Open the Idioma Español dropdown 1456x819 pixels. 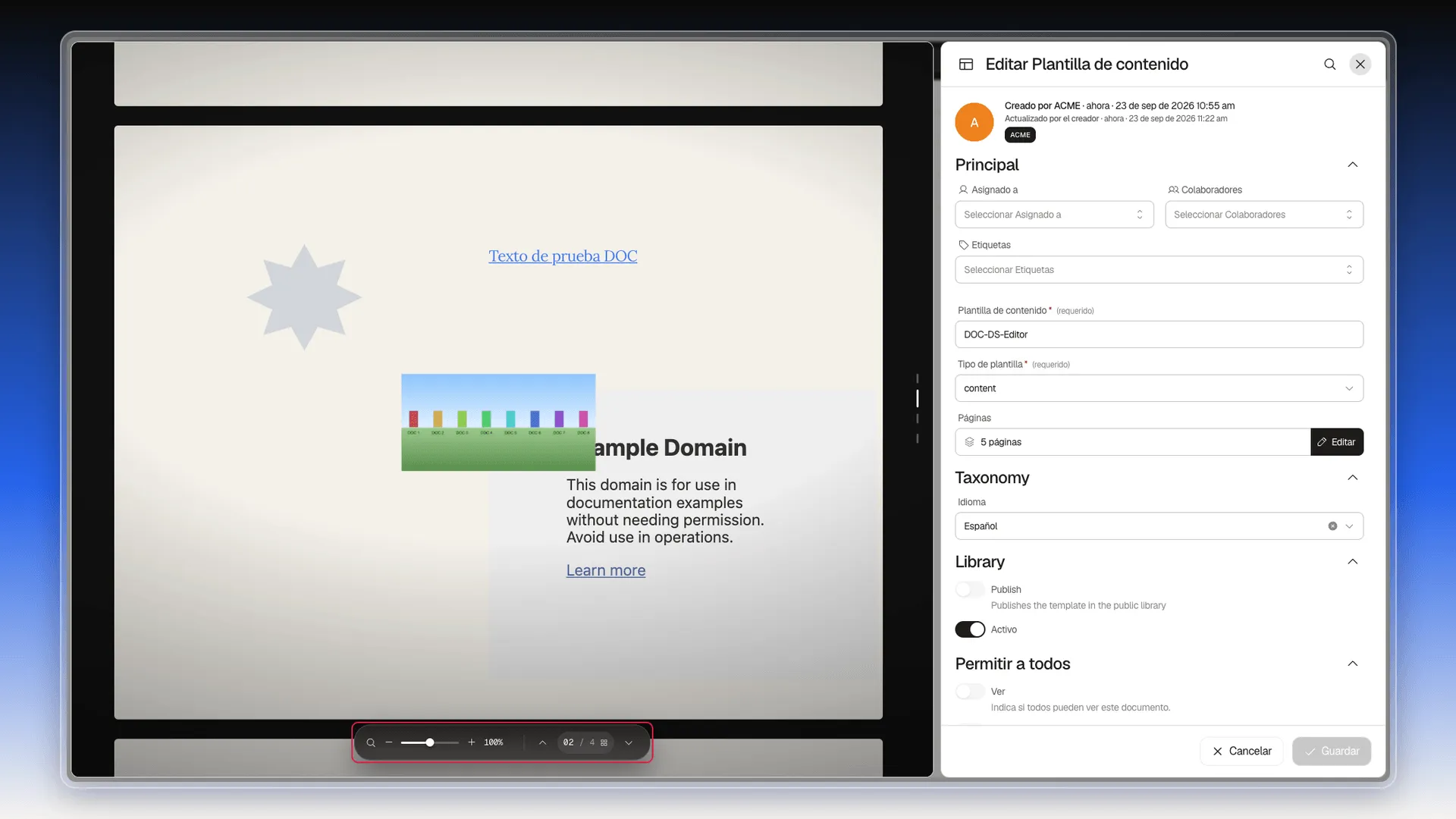click(1159, 526)
